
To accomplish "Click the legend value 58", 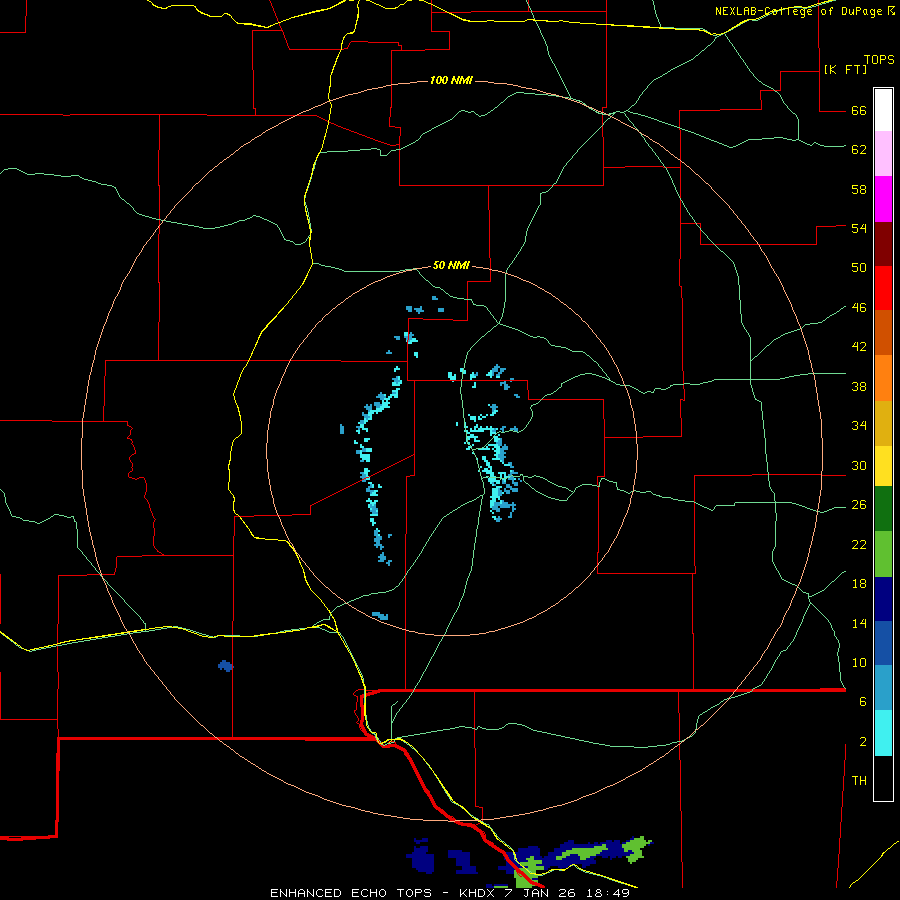I will tap(859, 189).
